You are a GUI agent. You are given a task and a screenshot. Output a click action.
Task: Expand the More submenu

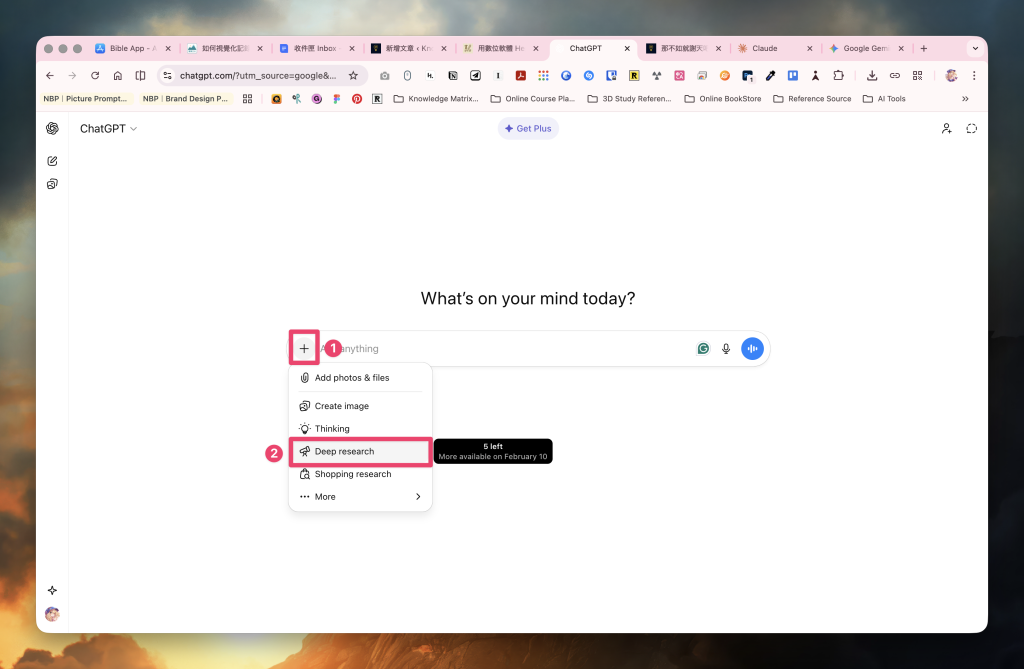click(x=360, y=497)
